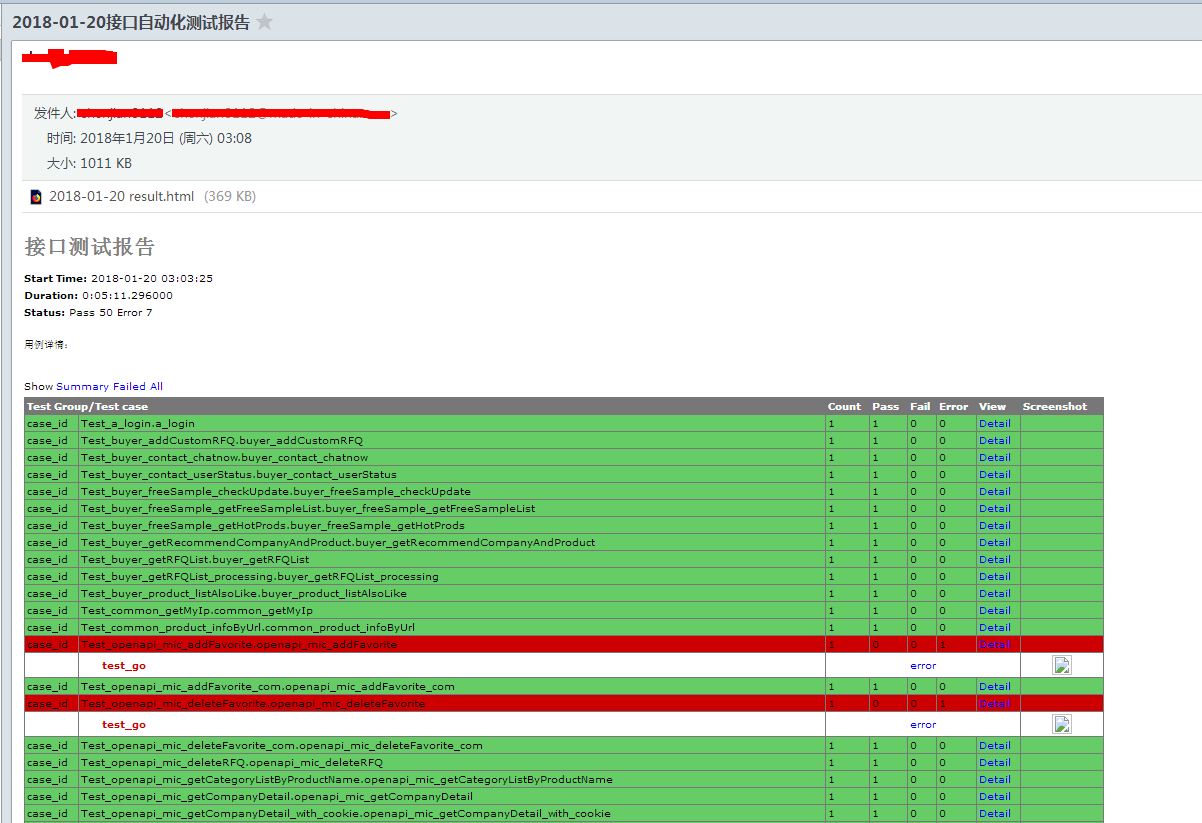Click the result.html attachment file icon
Screen dimensions: 1202x823
point(36,197)
